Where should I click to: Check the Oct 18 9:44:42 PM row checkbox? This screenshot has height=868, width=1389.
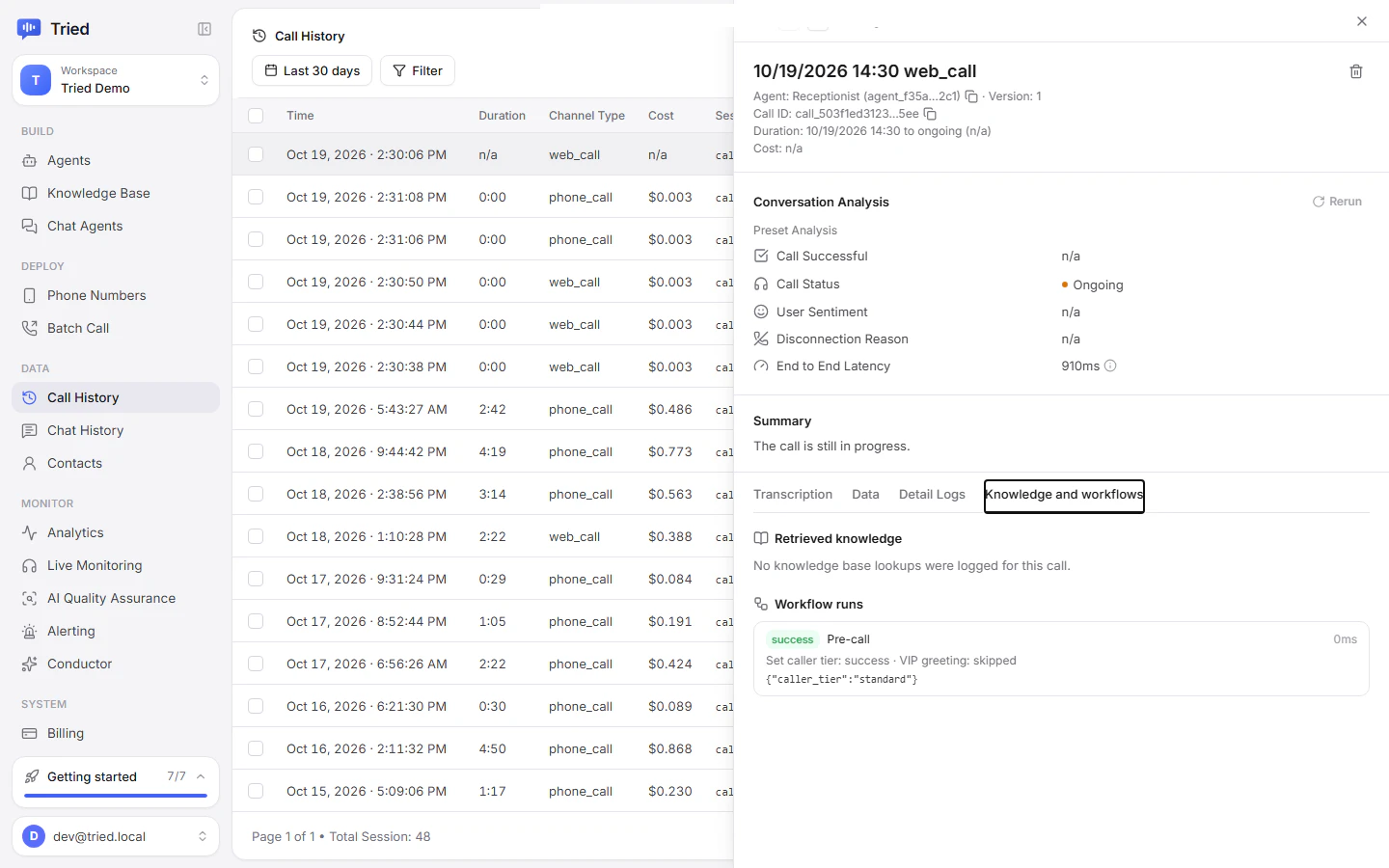pyautogui.click(x=256, y=451)
